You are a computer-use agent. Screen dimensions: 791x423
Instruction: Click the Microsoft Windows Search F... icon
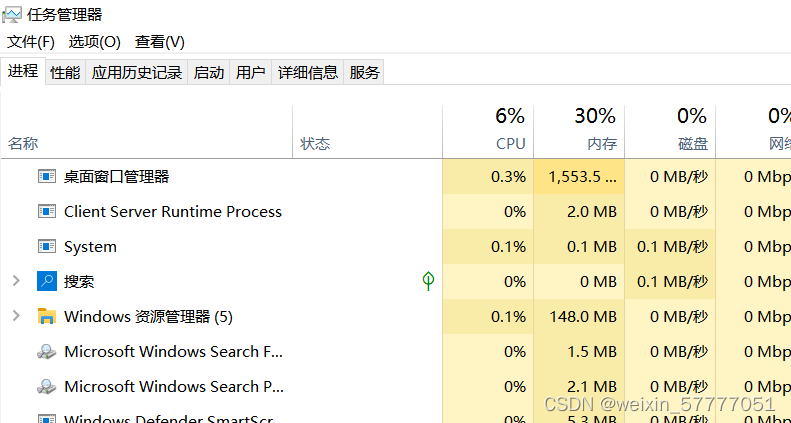[47, 351]
